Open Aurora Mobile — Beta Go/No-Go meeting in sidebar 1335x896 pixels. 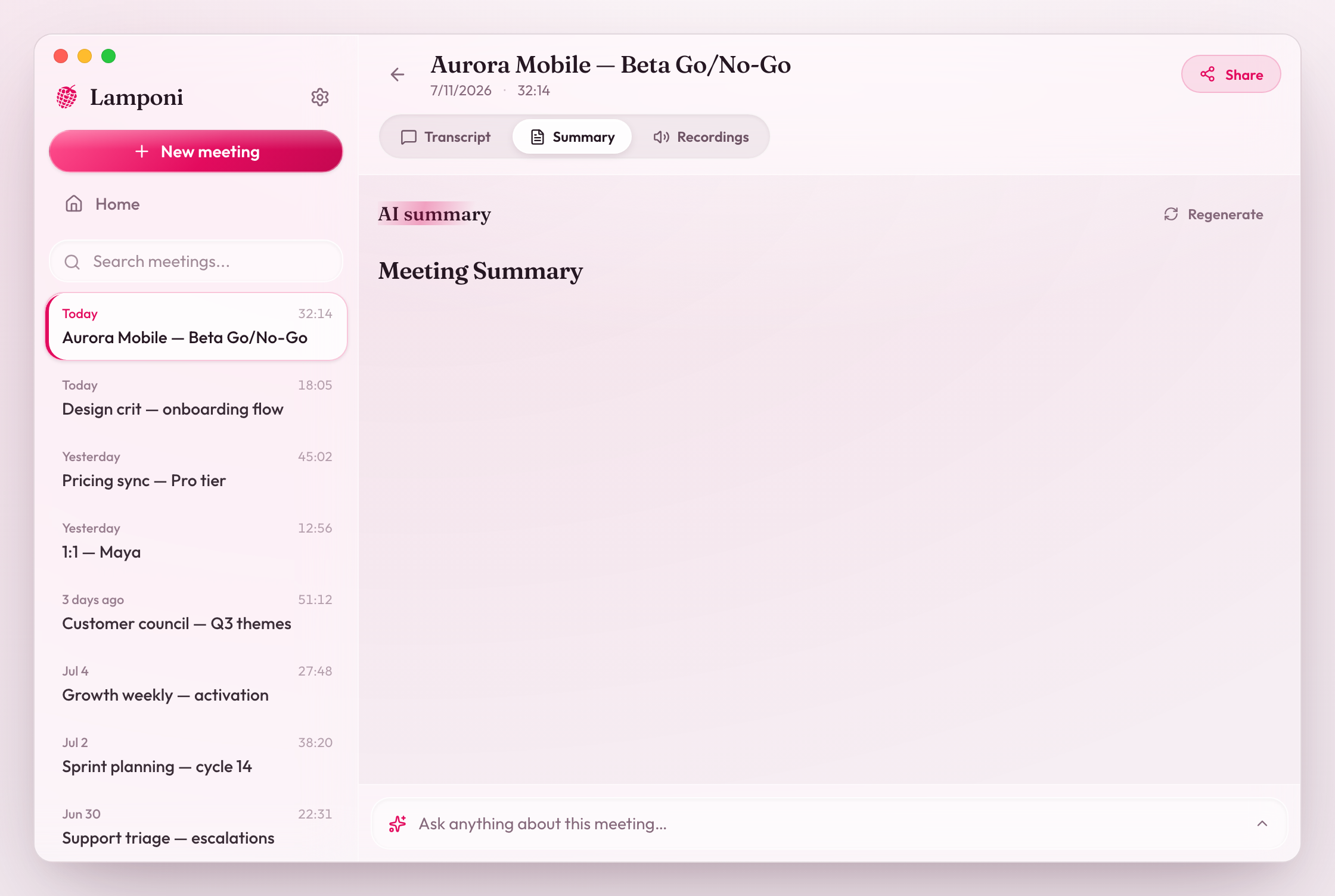pyautogui.click(x=196, y=326)
